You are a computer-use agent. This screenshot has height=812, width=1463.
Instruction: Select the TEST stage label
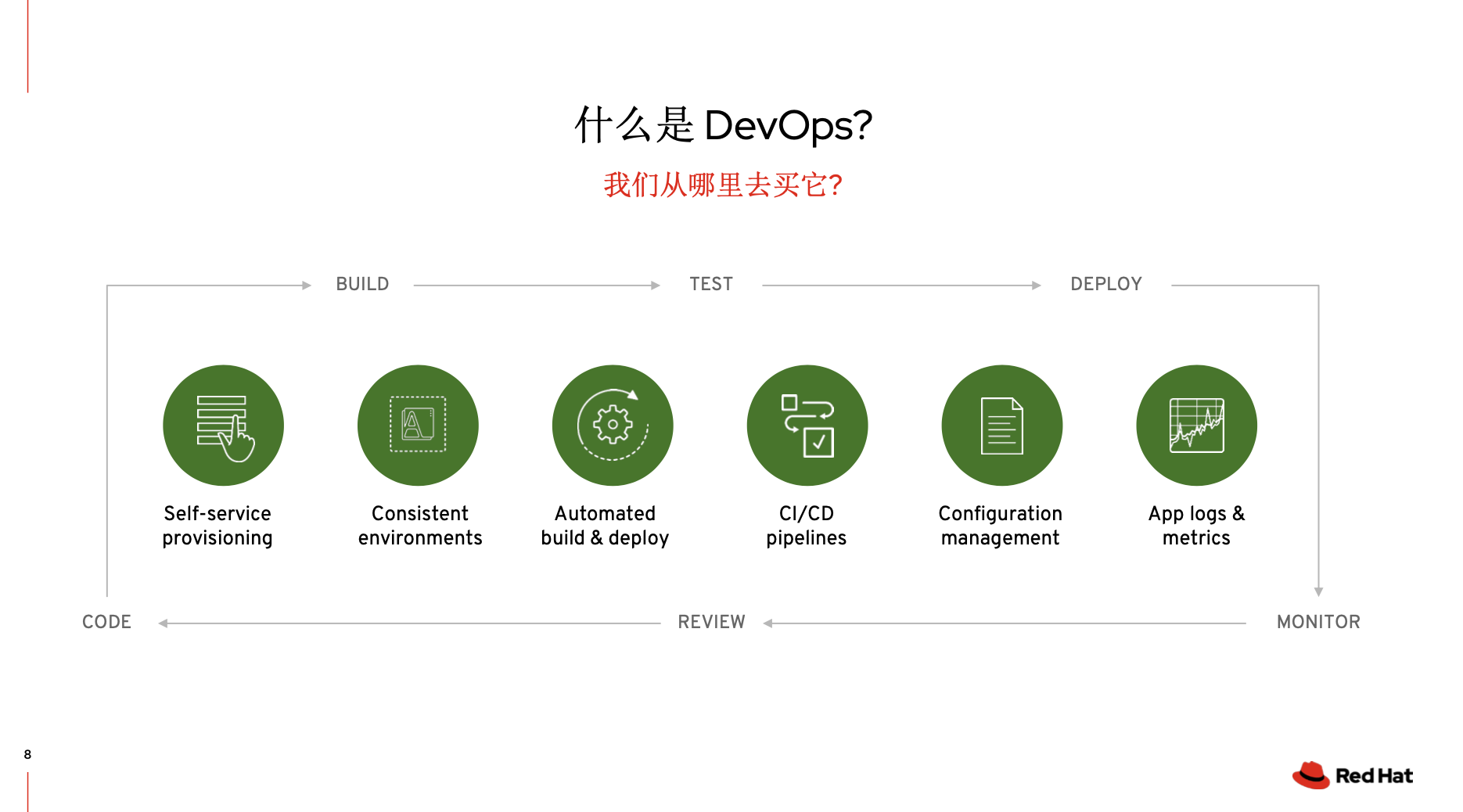coord(711,284)
